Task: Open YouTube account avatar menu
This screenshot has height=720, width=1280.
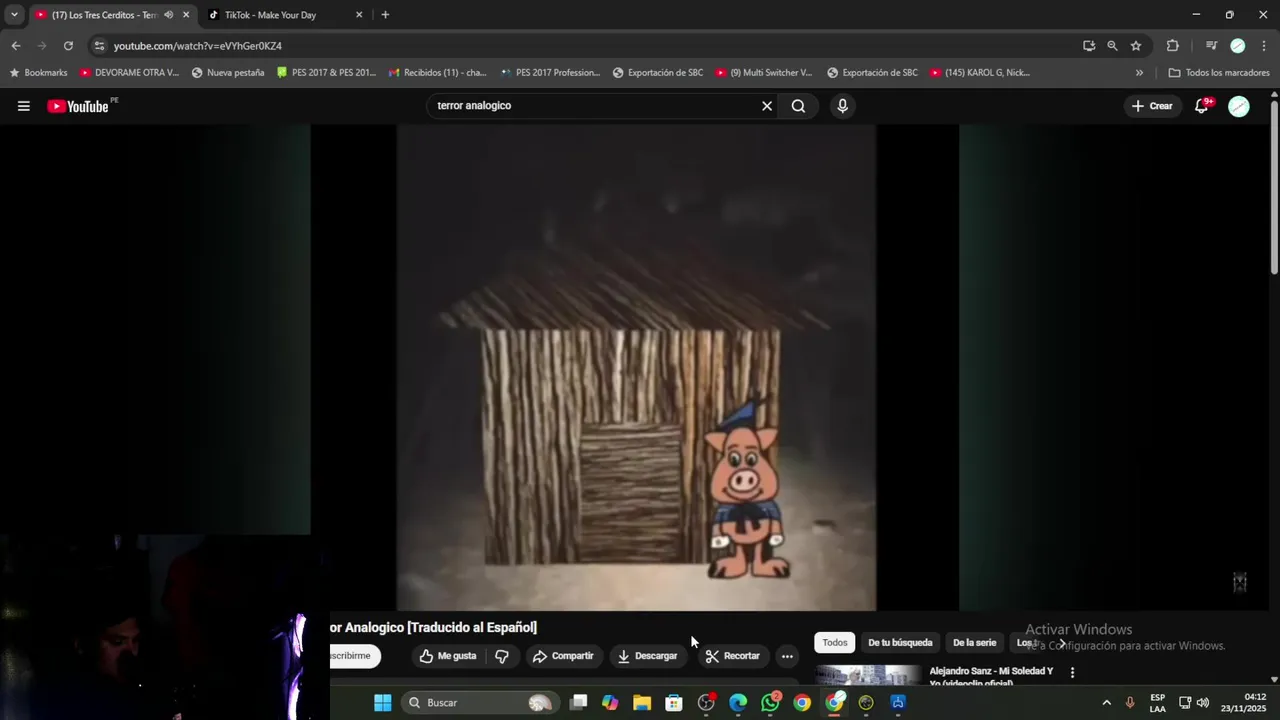Action: coord(1239,106)
